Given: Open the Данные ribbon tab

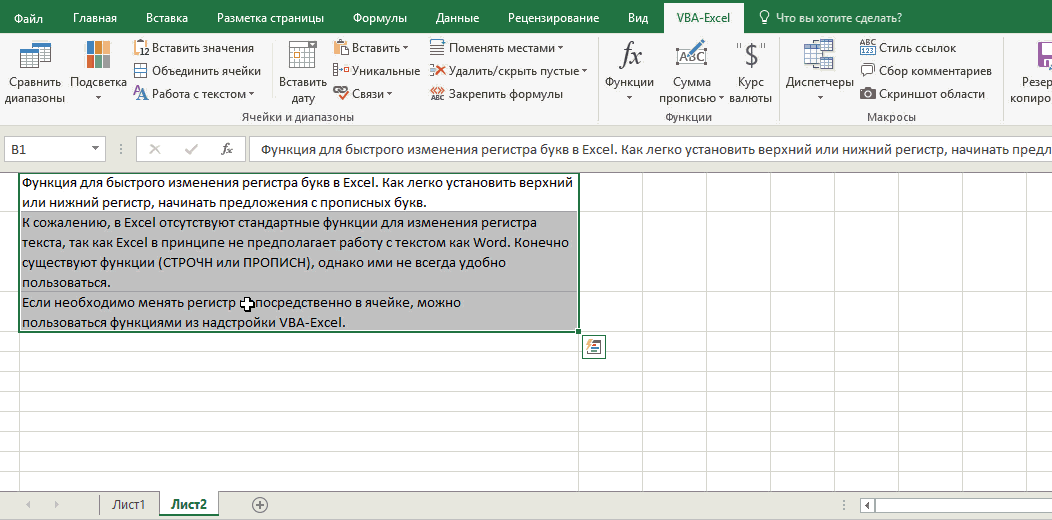Looking at the screenshot, I should click(x=458, y=18).
